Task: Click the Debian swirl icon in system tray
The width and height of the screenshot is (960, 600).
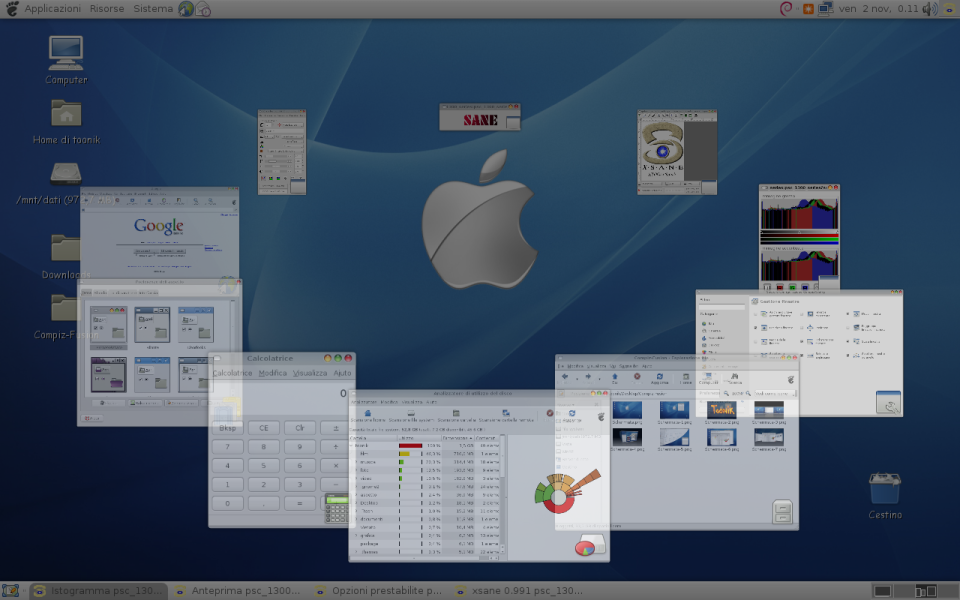Action: click(x=786, y=9)
